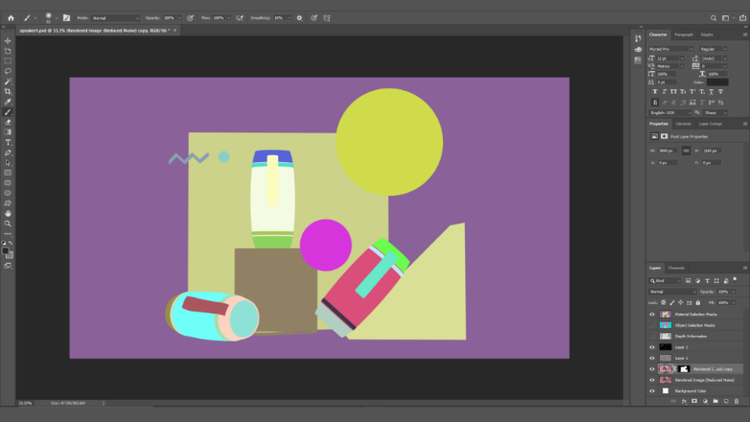
Task: Show the Depth Information layer
Action: click(652, 336)
